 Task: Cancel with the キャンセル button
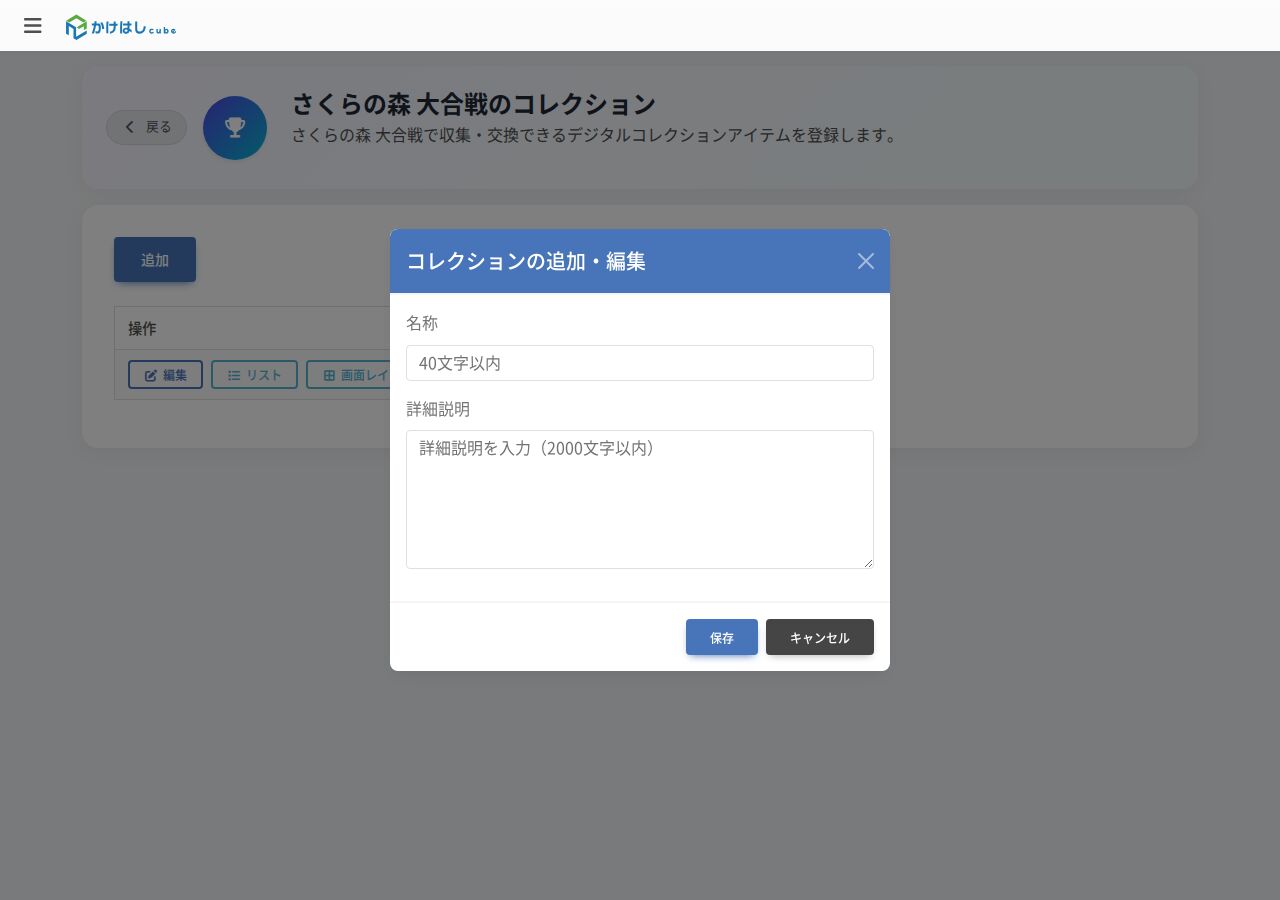tap(820, 637)
